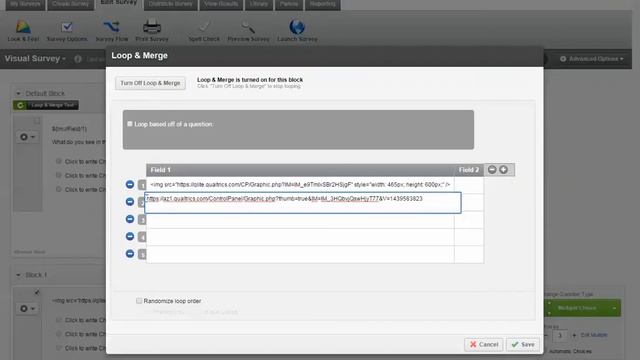Image resolution: width=640 pixels, height=360 pixels.
Task: Switch to Library tab
Action: 259,4
